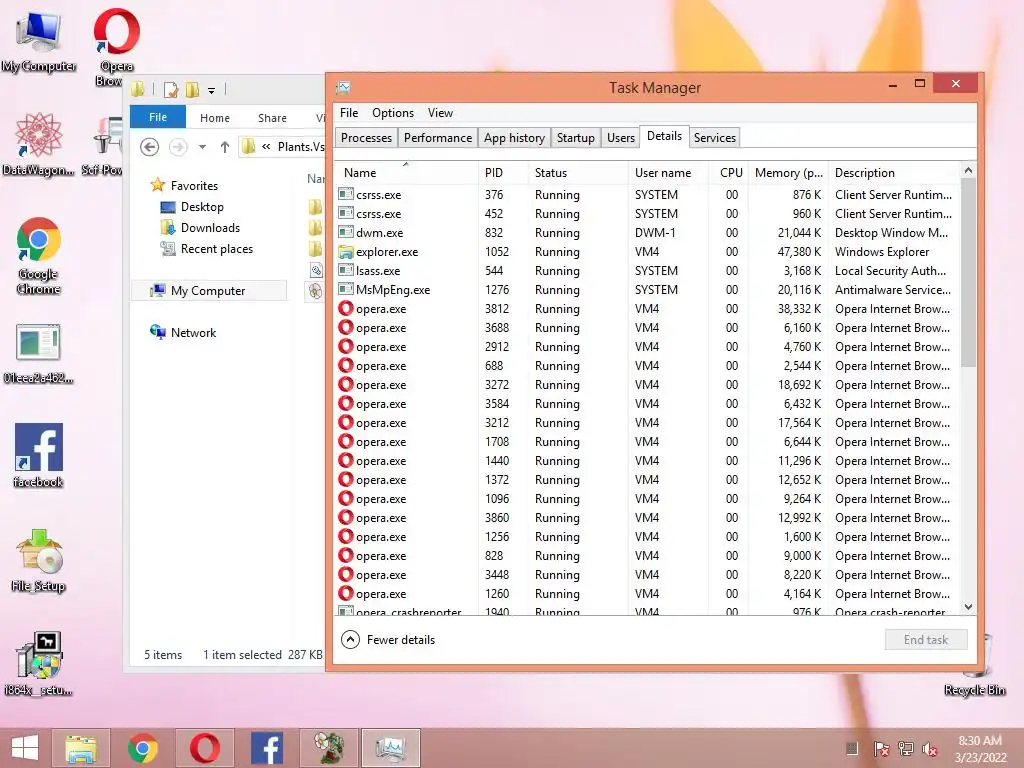The image size is (1024, 768).
Task: Click the volume muted tray icon
Action: point(930,749)
